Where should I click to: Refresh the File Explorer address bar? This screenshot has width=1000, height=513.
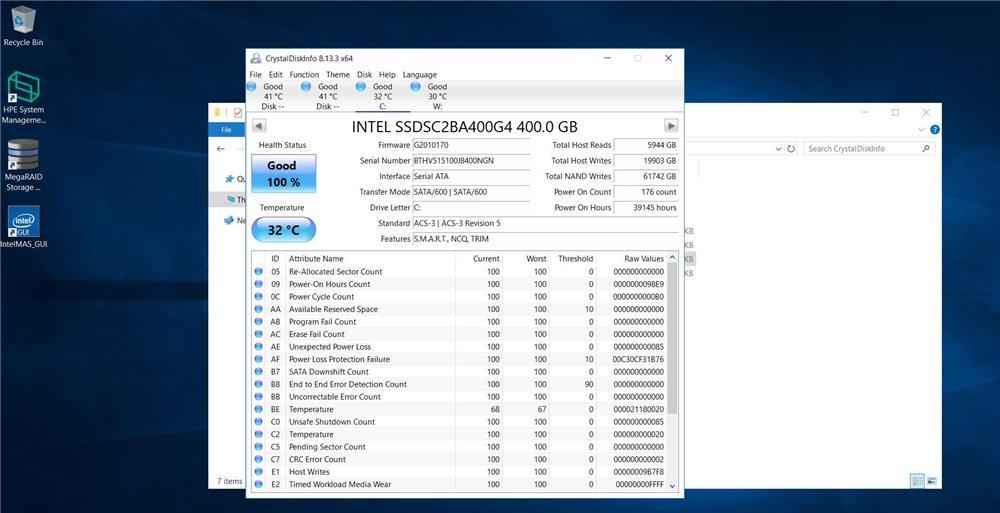point(791,149)
